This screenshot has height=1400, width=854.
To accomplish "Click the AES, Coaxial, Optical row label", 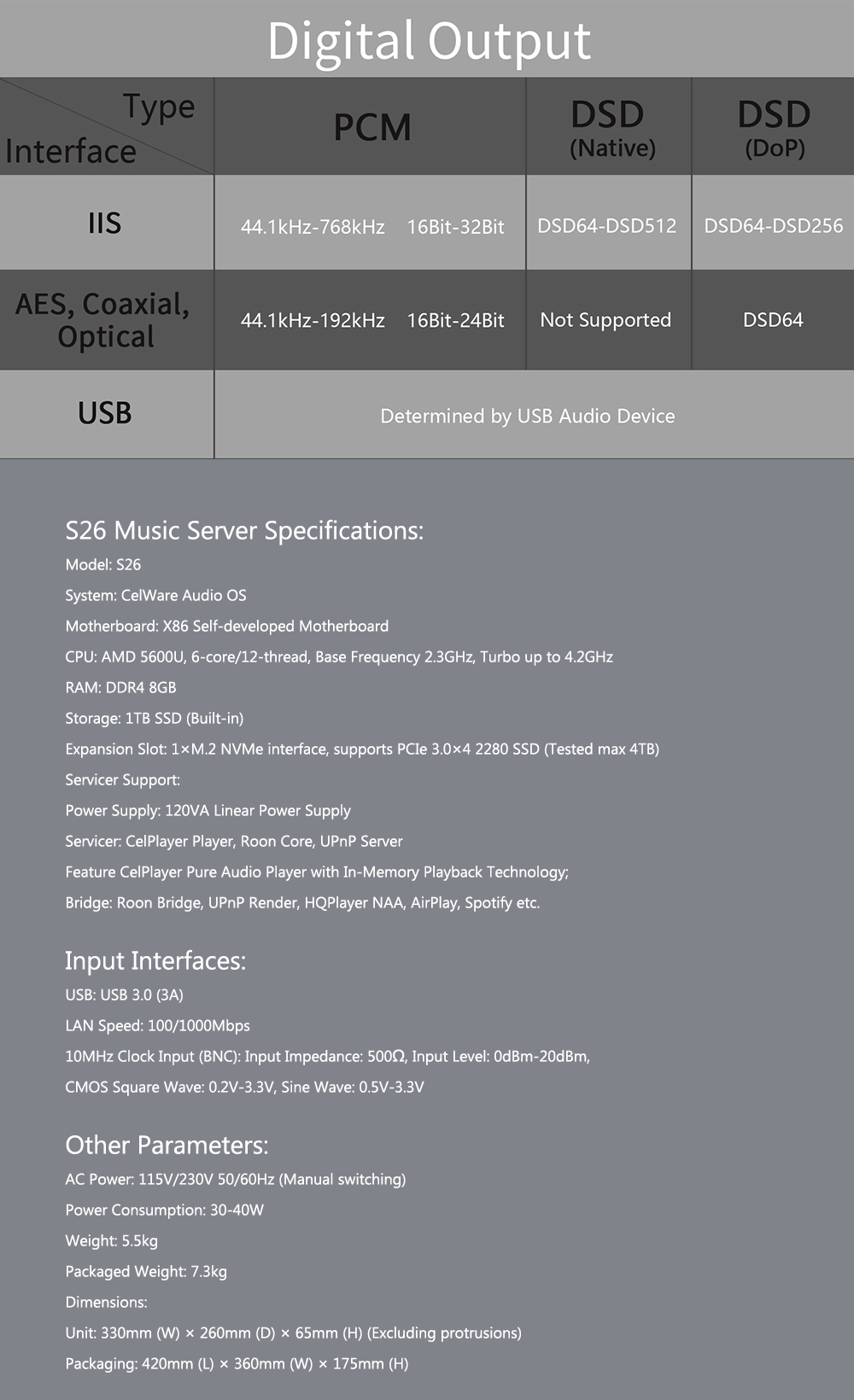I will (x=102, y=320).
